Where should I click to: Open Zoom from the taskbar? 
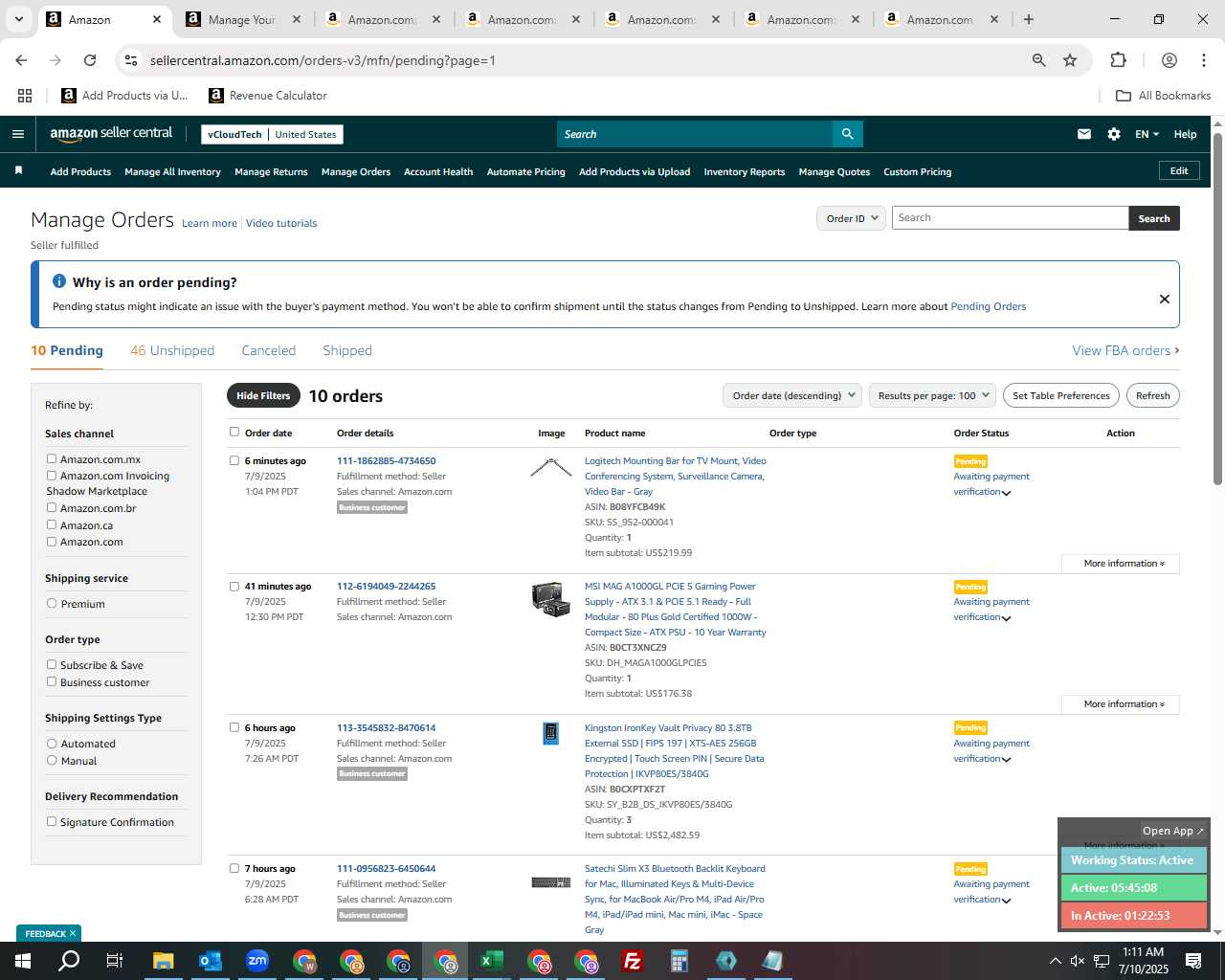click(256, 961)
